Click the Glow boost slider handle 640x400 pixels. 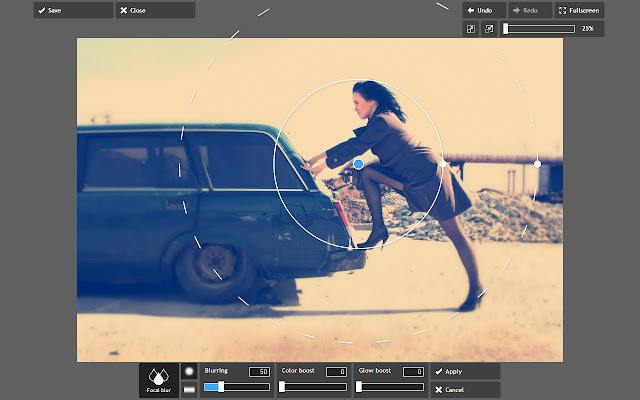359,387
